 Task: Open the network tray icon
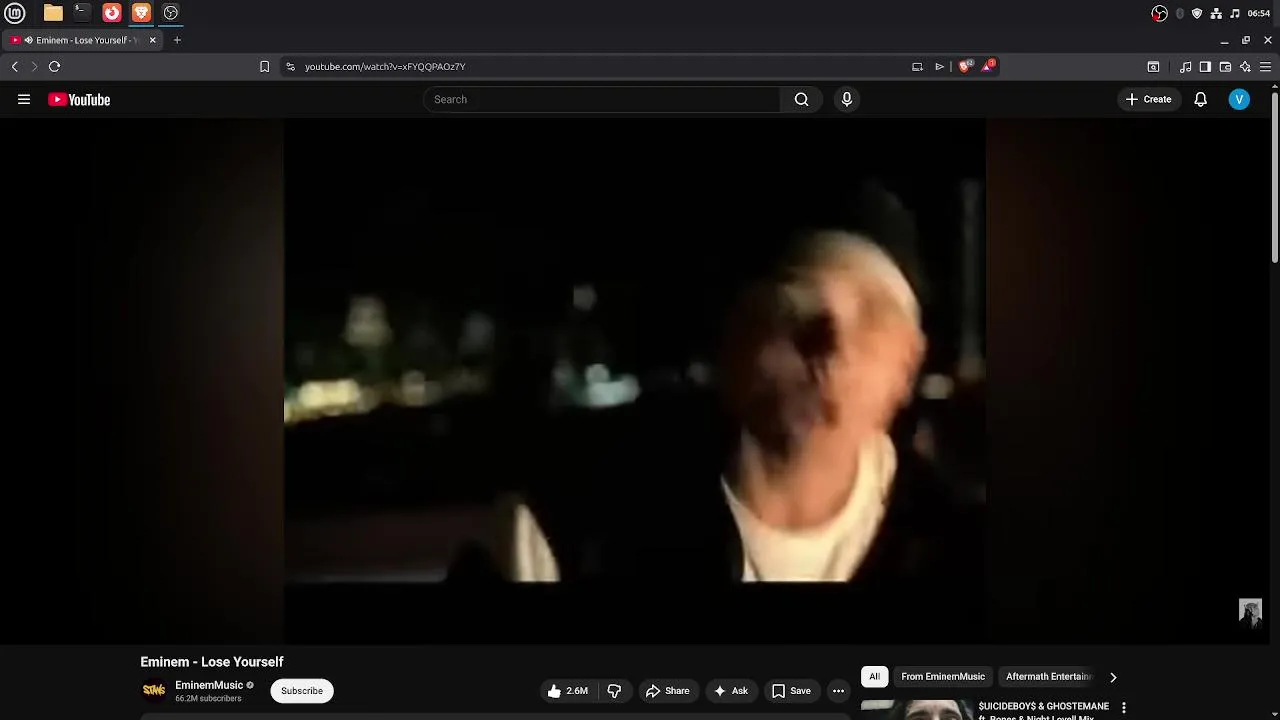tap(1216, 13)
